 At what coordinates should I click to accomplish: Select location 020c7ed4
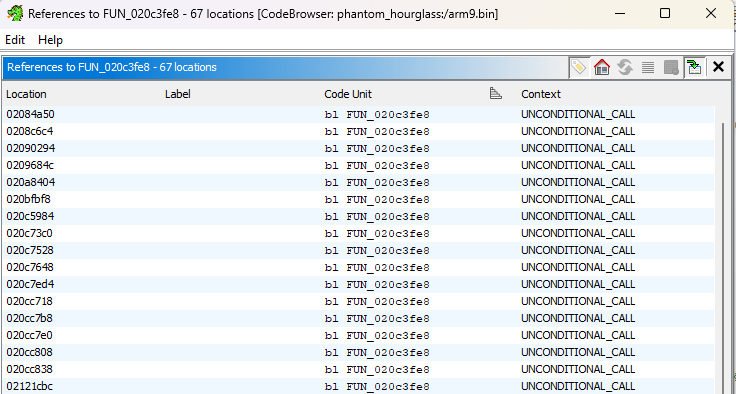30,284
